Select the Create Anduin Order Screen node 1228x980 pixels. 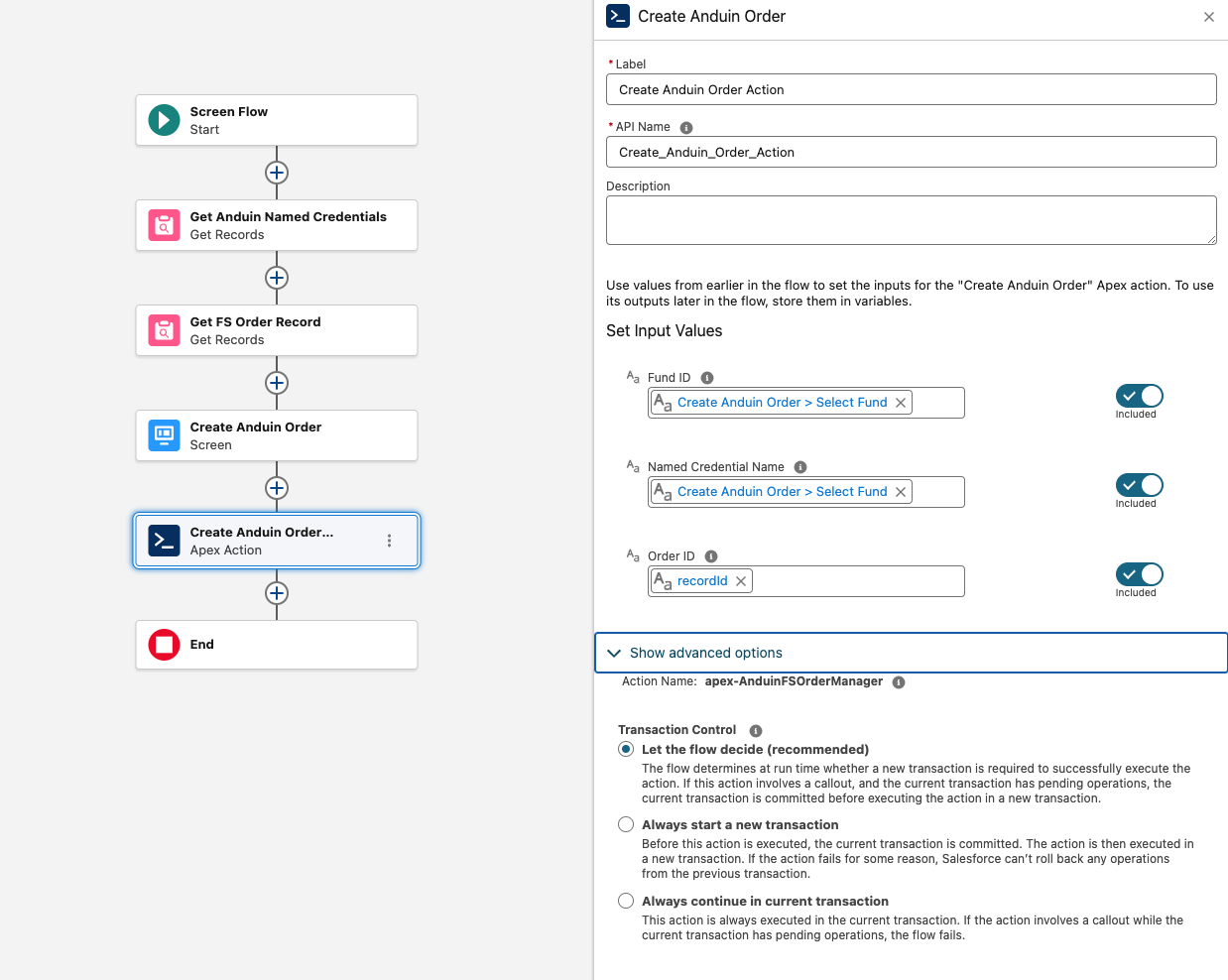click(x=277, y=435)
